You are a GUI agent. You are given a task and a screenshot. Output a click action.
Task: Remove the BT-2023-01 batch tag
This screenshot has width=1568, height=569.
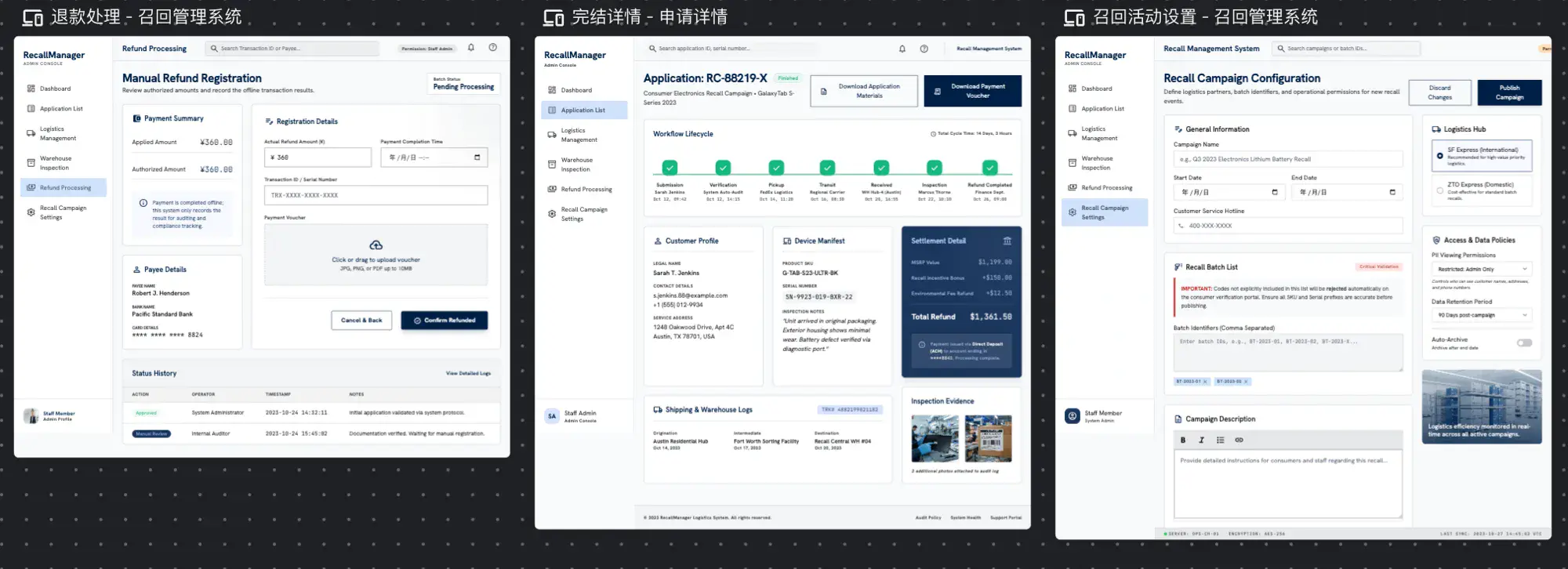[x=1205, y=382]
